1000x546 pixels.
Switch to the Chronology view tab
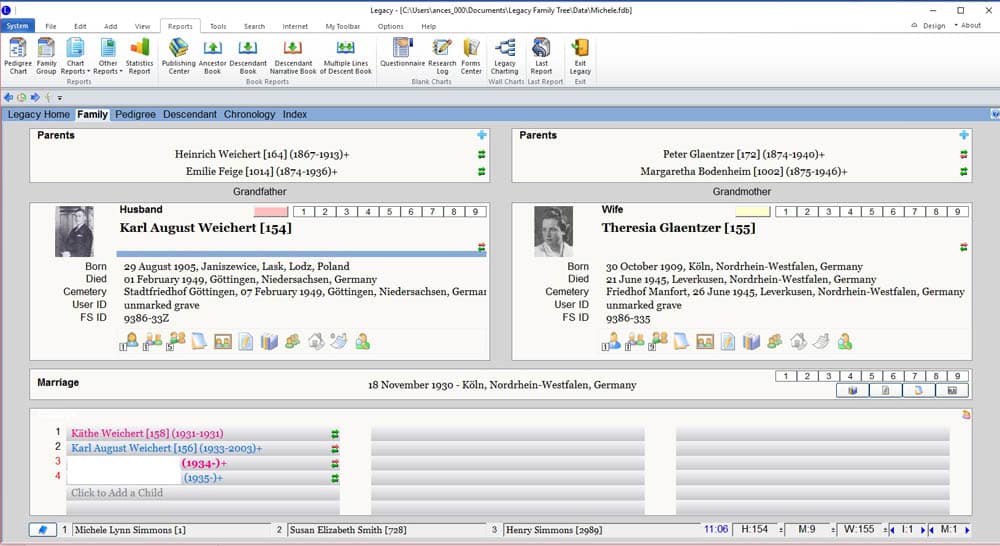[249, 115]
